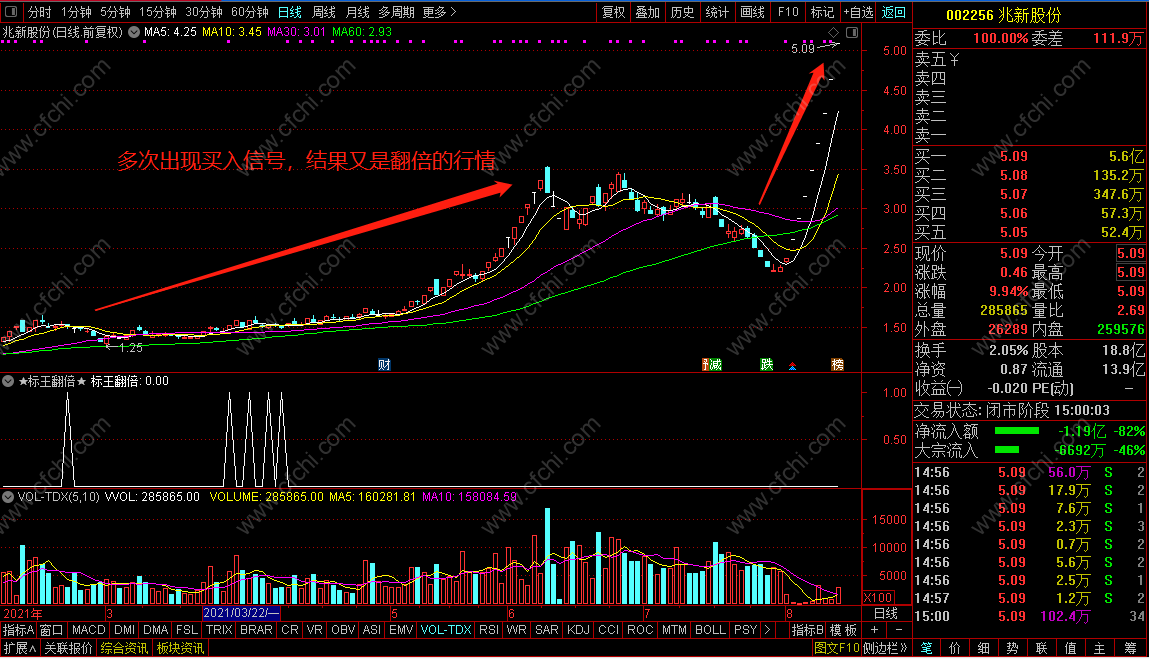Toggle the 标王翻倍 indicator dropdown circle
Viewport: 1149px width, 659px height.
click(x=8, y=381)
